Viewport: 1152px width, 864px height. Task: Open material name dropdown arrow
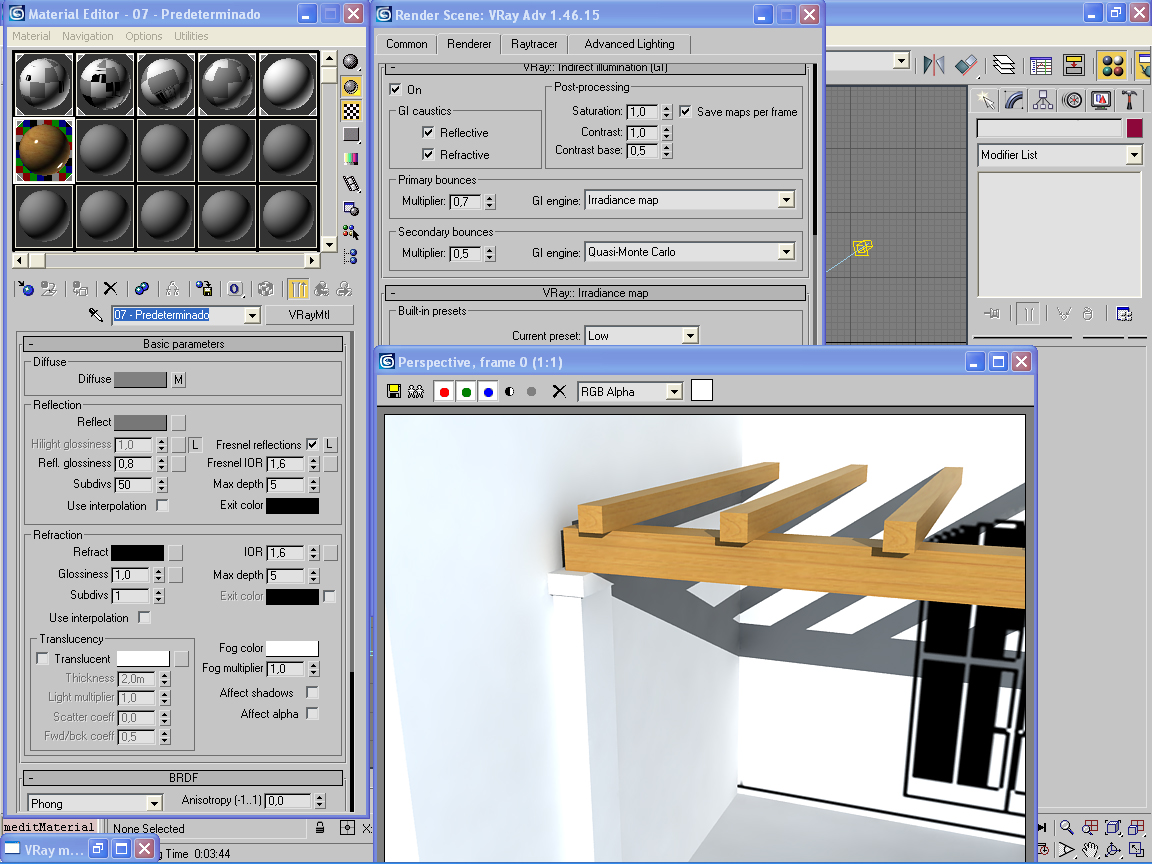pos(252,315)
